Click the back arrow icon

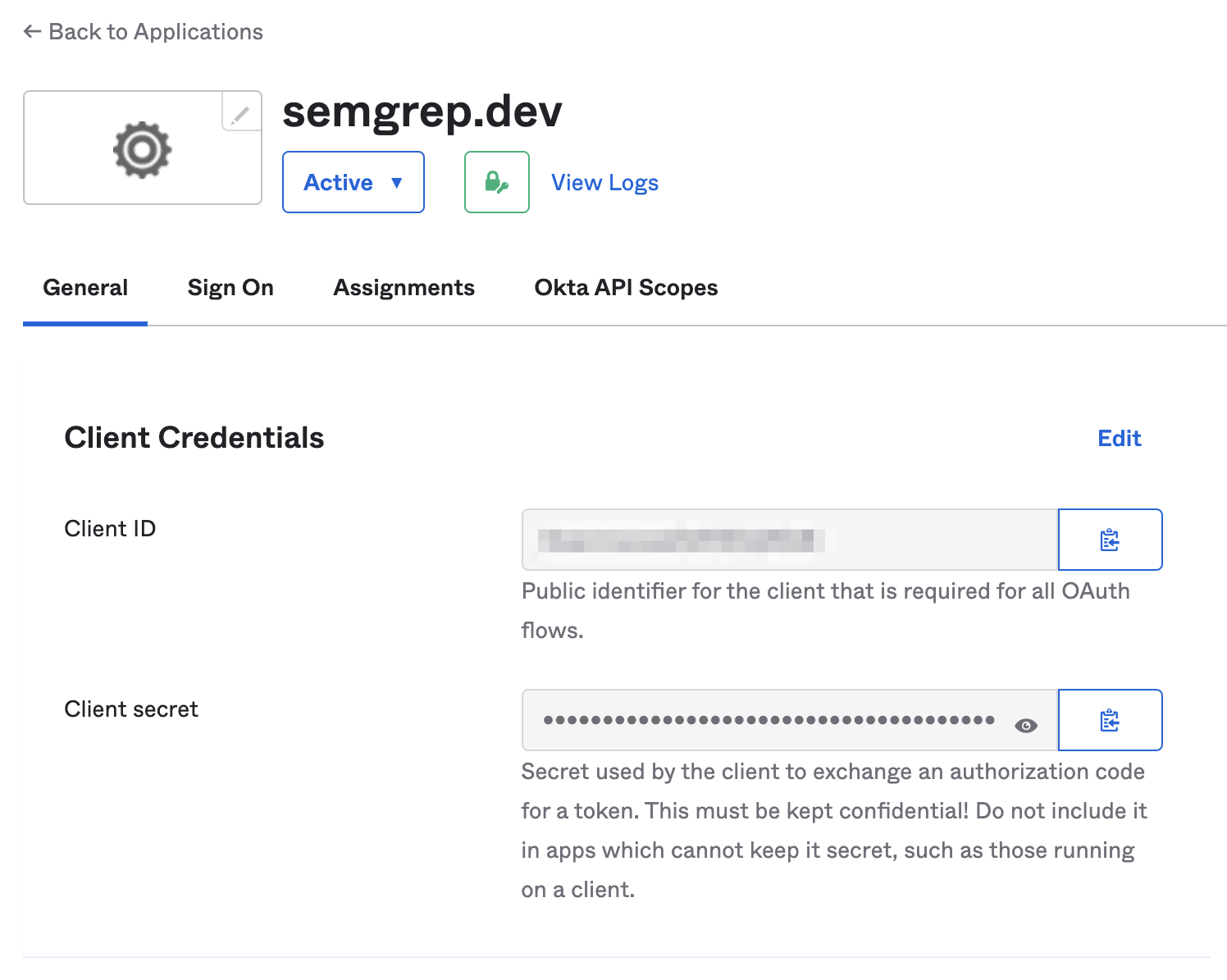click(x=30, y=31)
